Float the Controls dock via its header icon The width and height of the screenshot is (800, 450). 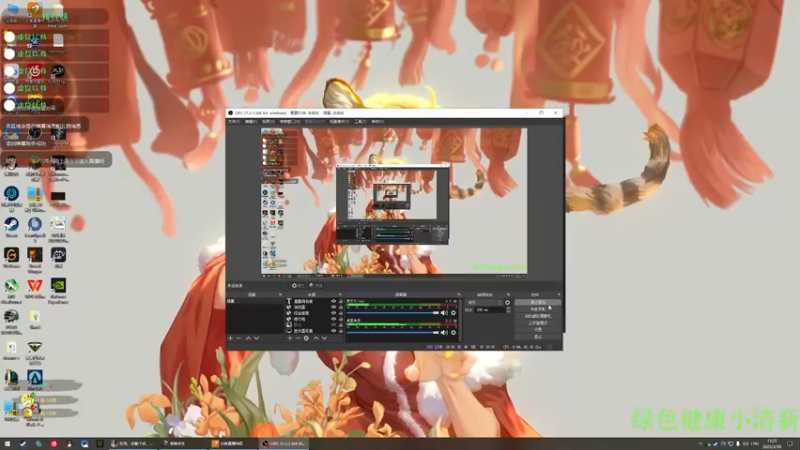pyautogui.click(x=559, y=294)
